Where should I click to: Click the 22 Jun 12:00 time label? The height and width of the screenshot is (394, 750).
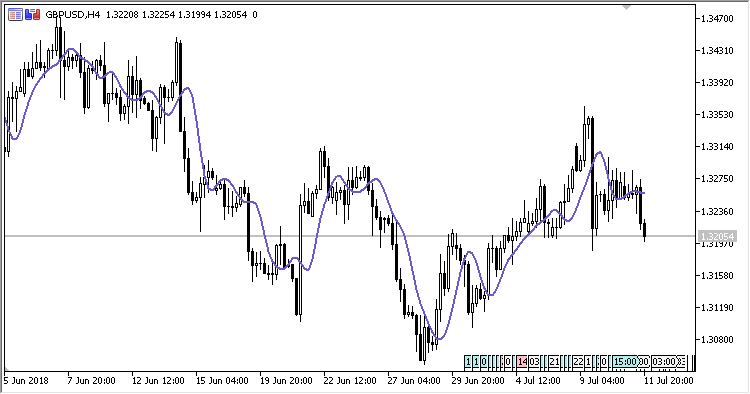pyautogui.click(x=350, y=381)
